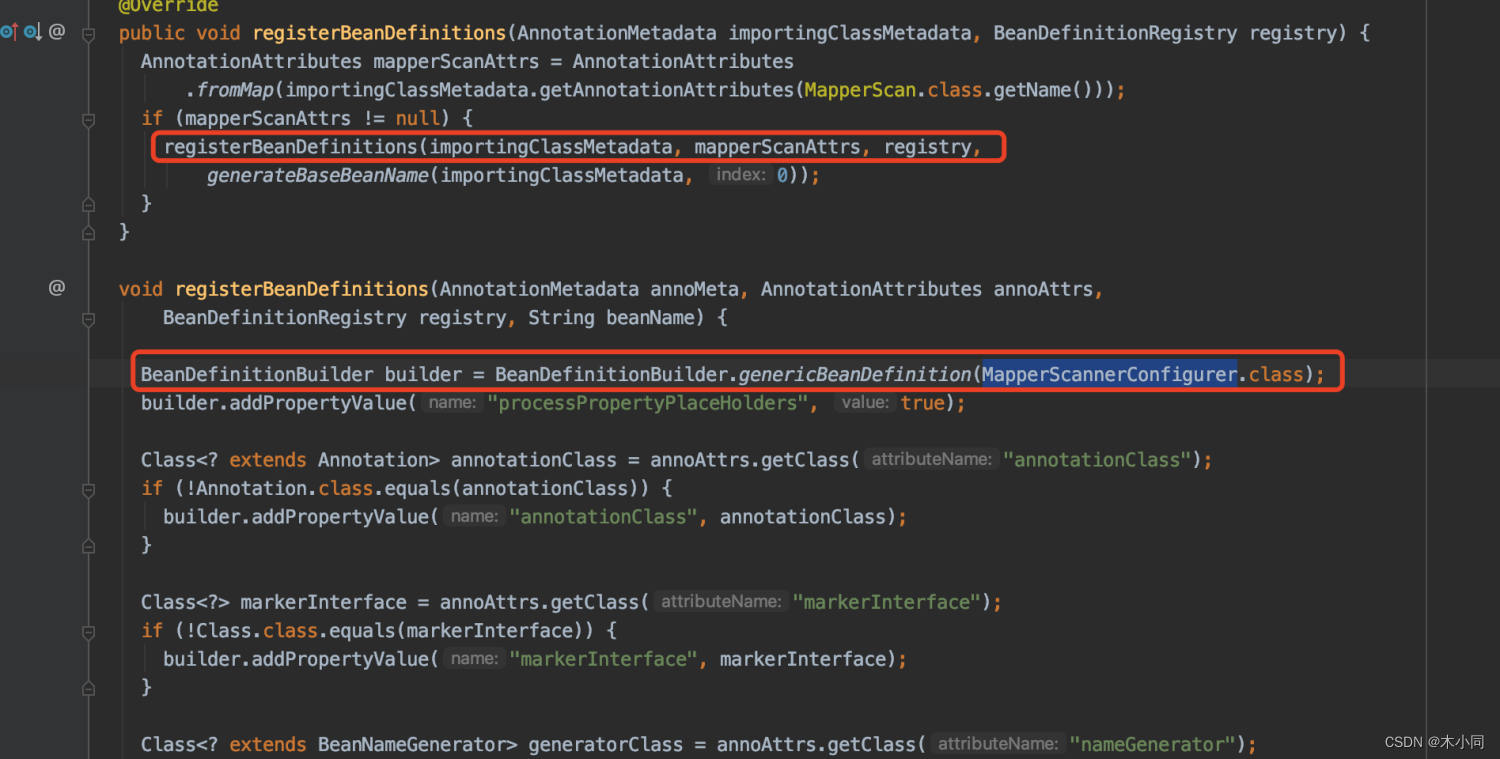Click annotationClass variable in its Class<? extends Annotation> declaration
This screenshot has height=759, width=1500.
click(534, 460)
